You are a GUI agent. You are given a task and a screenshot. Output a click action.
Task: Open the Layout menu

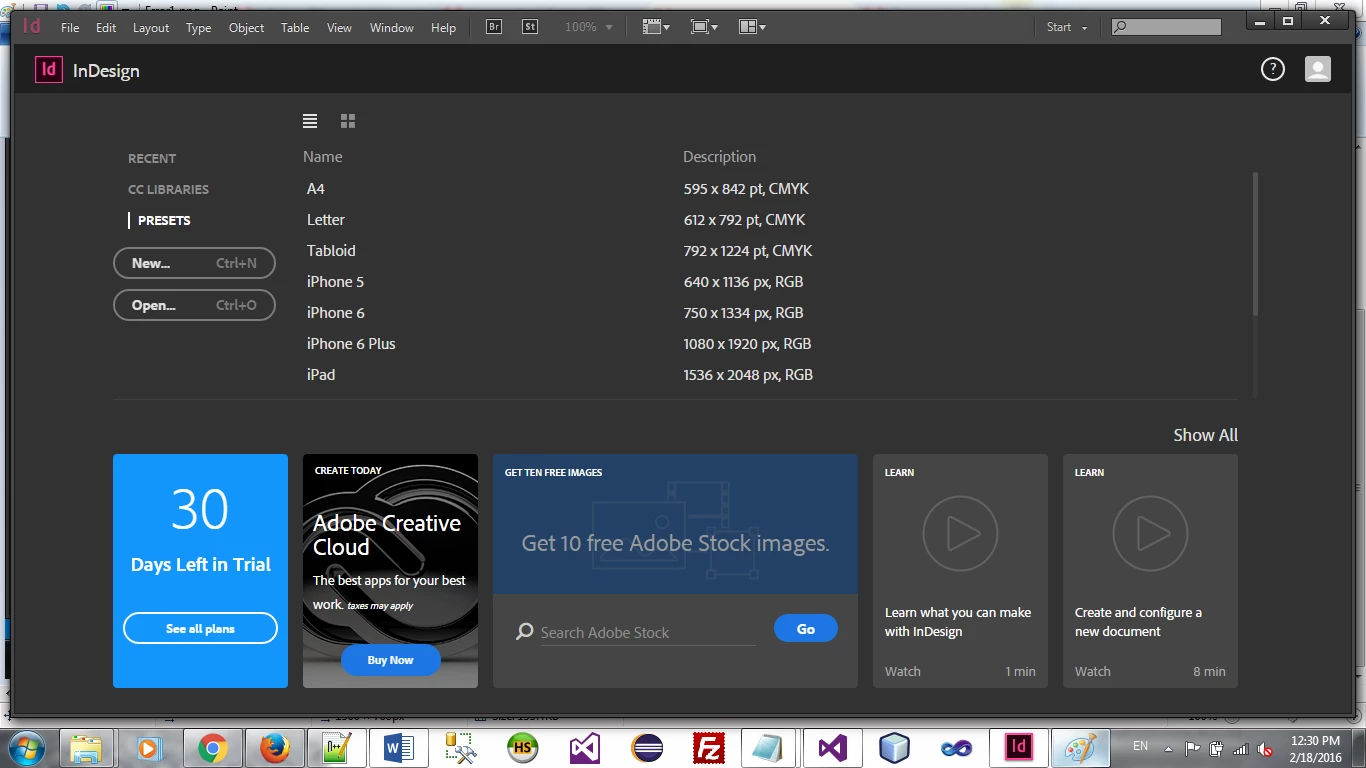pyautogui.click(x=151, y=28)
